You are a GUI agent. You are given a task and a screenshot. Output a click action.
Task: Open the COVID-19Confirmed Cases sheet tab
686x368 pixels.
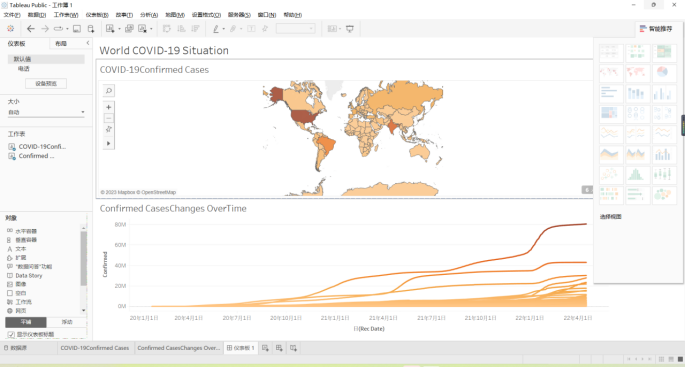(94, 348)
